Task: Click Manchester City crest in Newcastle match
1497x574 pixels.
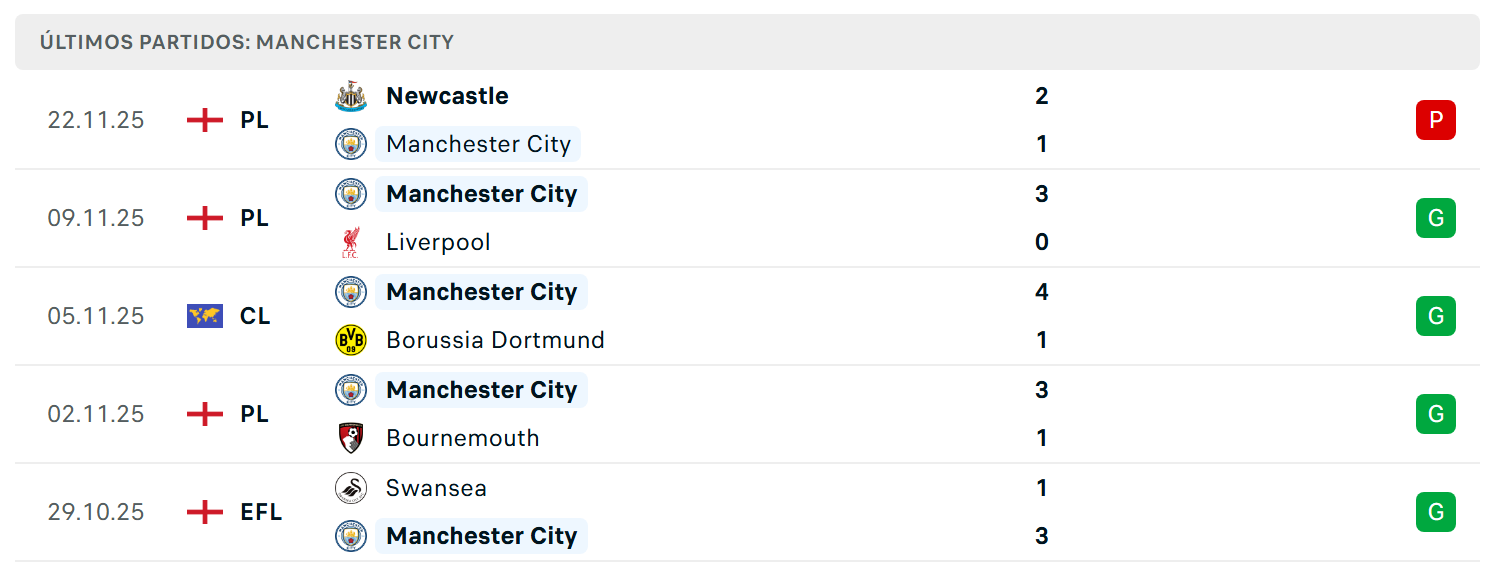Action: (351, 144)
